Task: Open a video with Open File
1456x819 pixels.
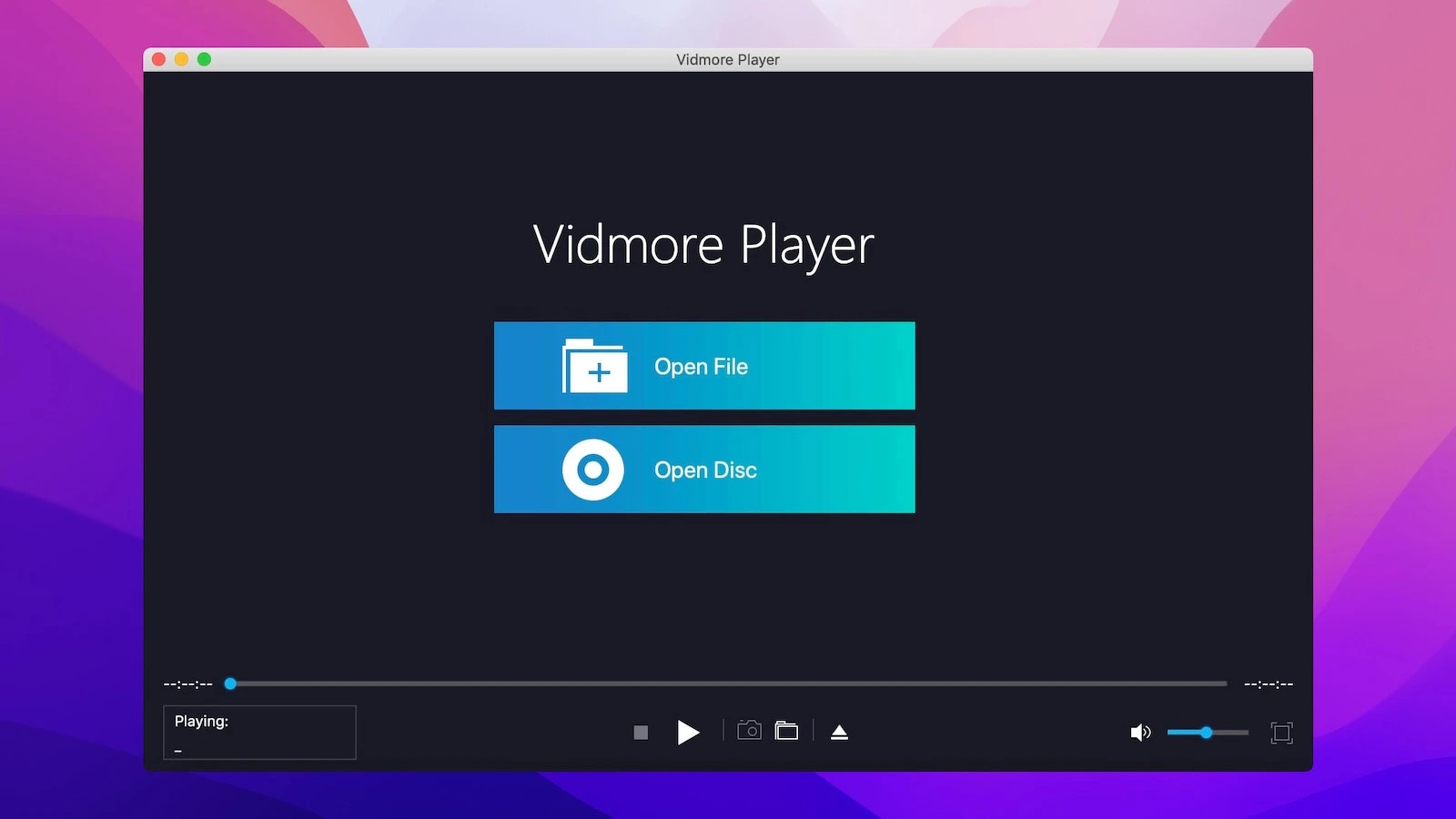Action: [x=704, y=366]
